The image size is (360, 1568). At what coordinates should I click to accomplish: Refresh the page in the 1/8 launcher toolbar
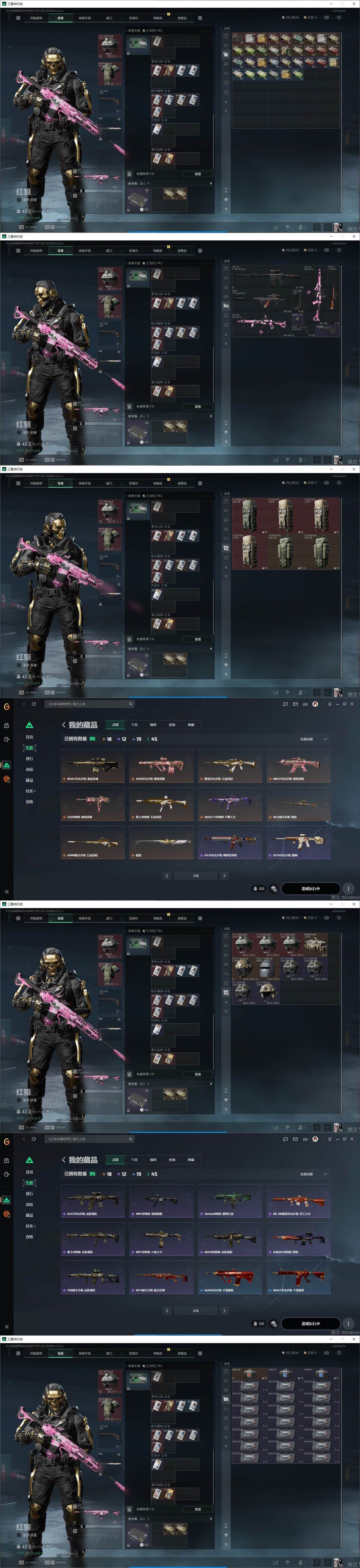(x=34, y=704)
